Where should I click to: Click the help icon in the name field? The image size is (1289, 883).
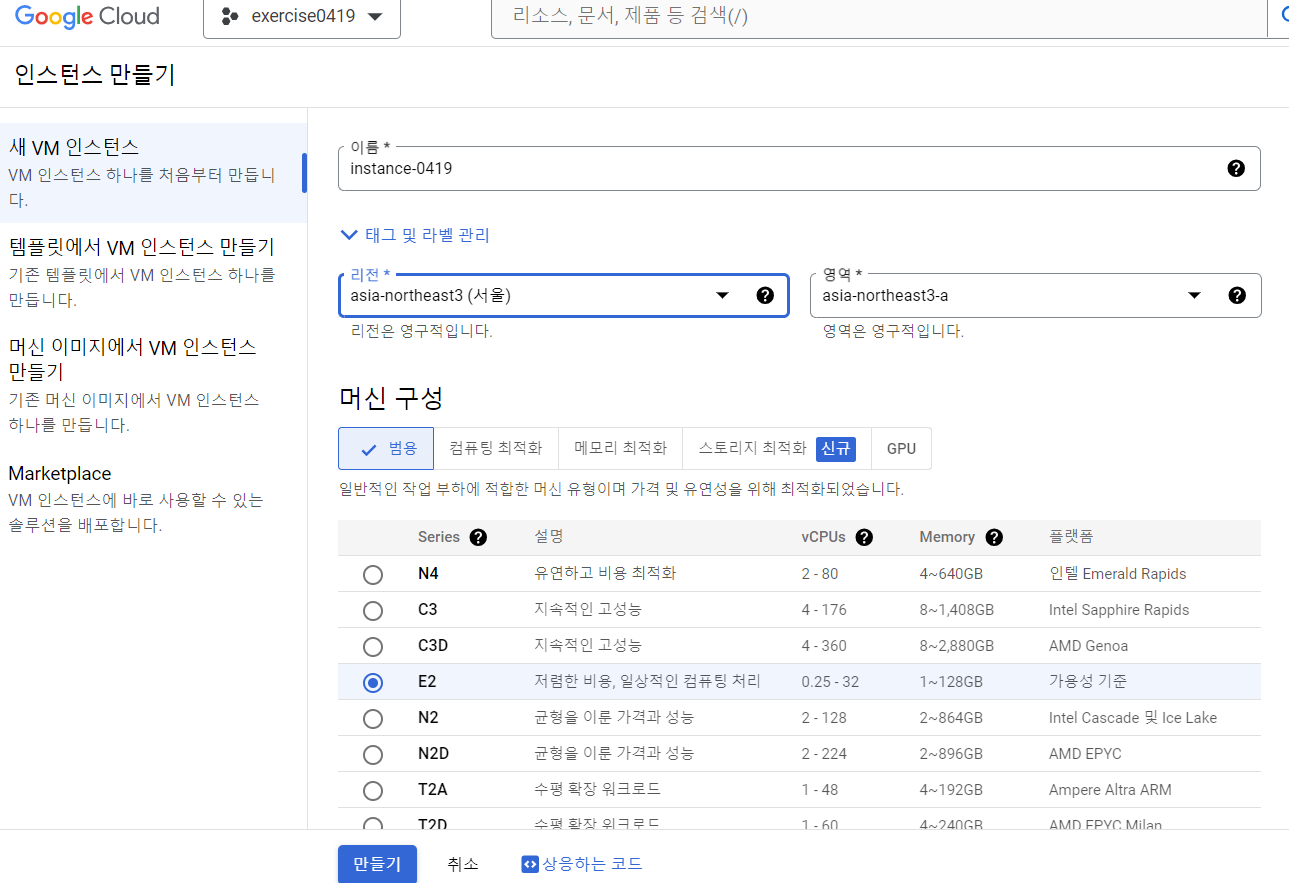(x=1236, y=168)
